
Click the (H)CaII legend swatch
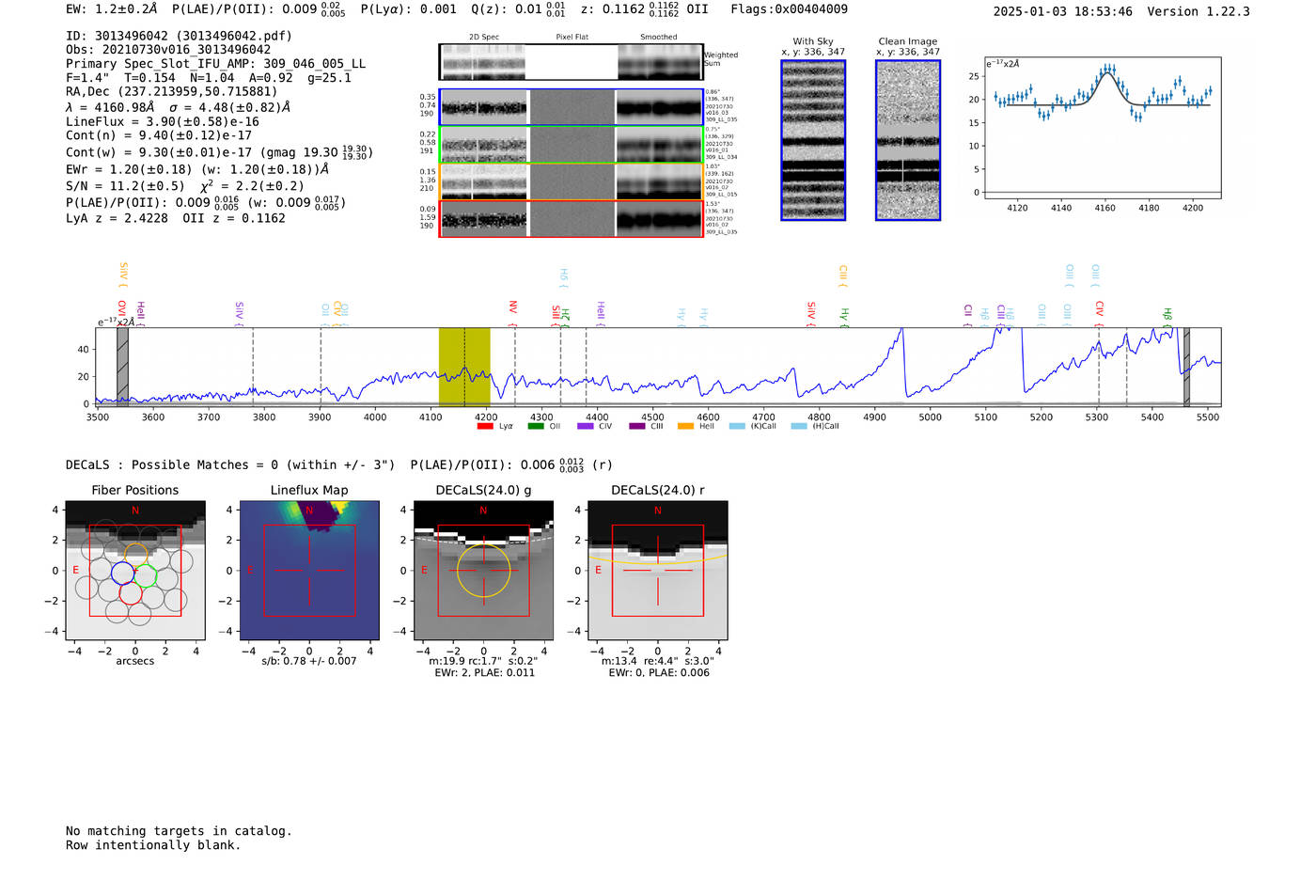(798, 426)
